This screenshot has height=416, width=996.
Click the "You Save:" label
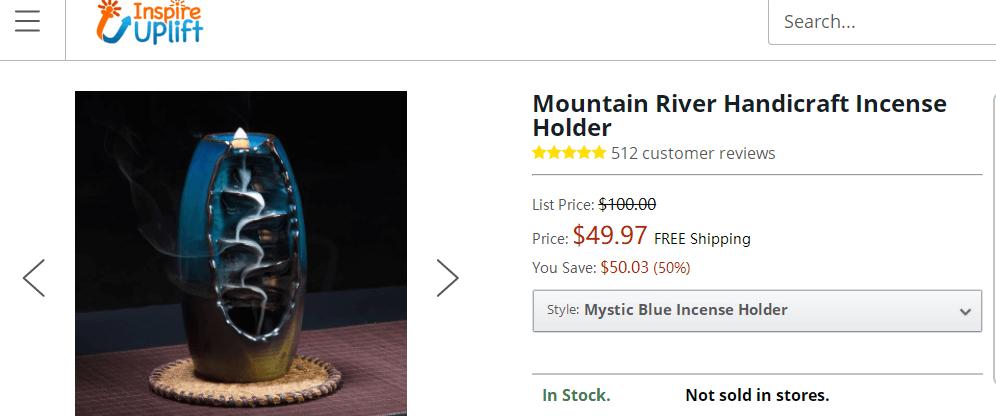click(x=564, y=267)
